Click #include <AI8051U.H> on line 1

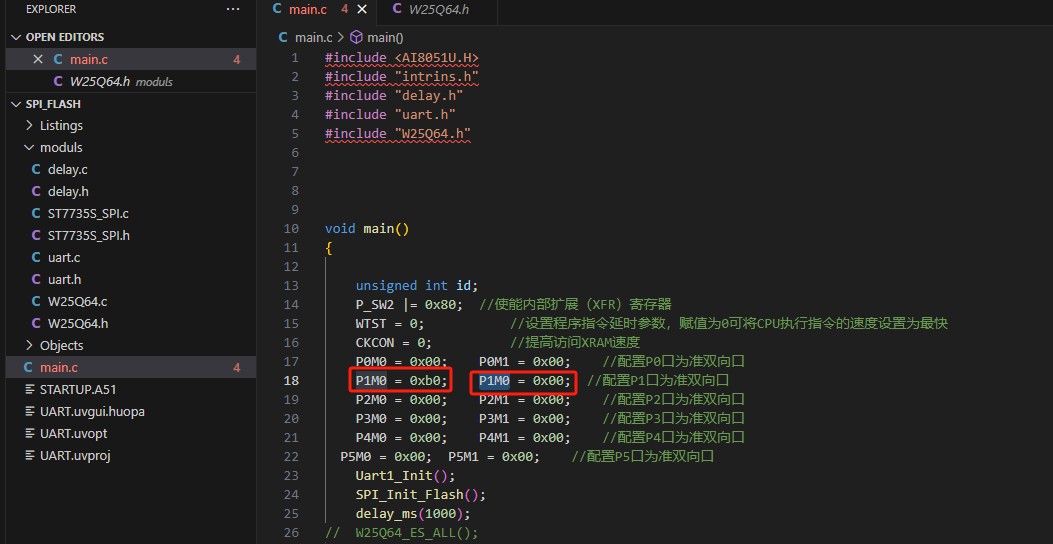click(402, 58)
